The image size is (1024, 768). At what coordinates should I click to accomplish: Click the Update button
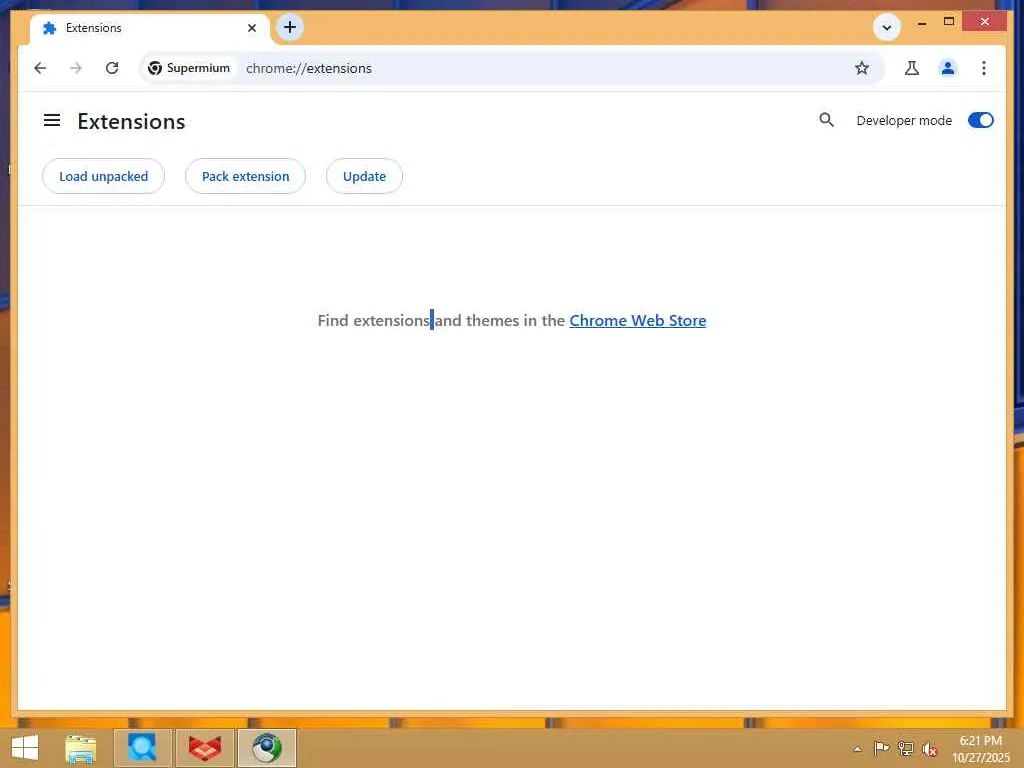[x=364, y=176]
